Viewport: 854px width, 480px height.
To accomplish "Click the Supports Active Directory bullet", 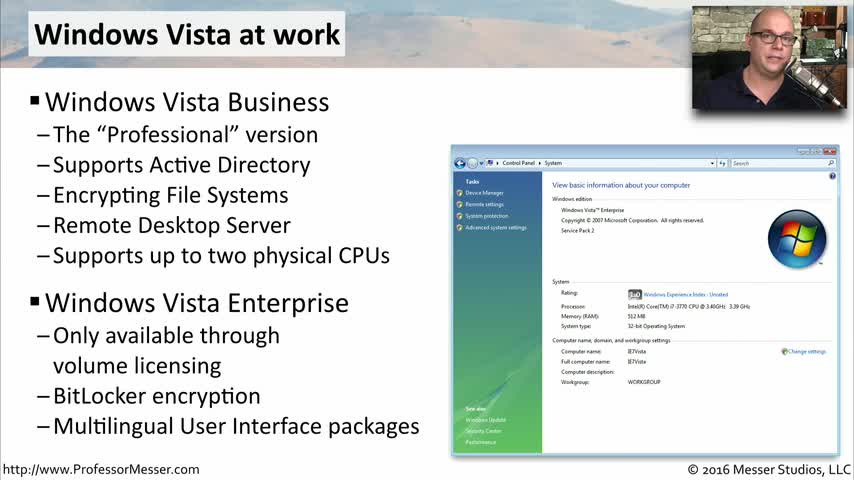I will pyautogui.click(x=181, y=165).
